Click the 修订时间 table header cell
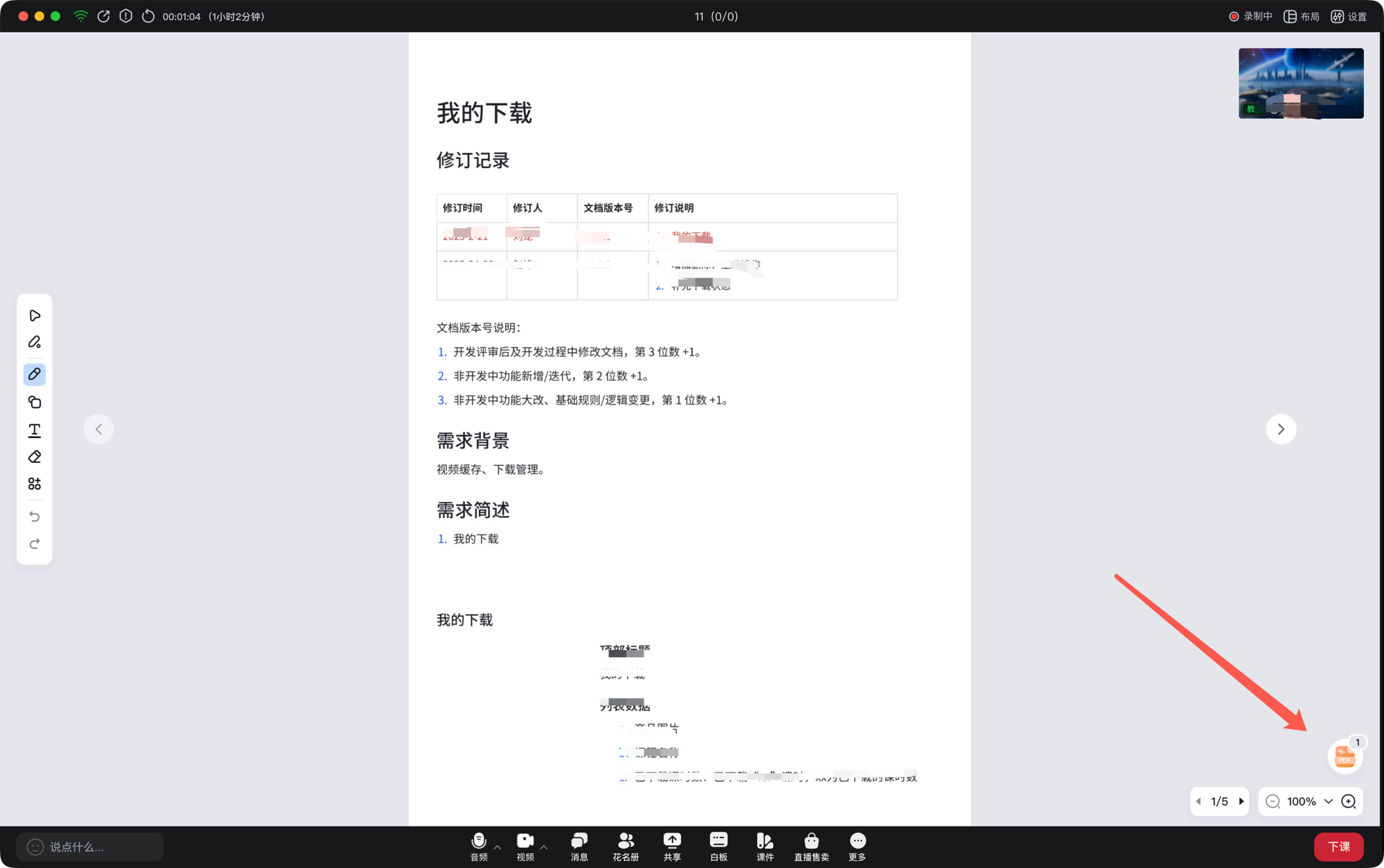Image resolution: width=1384 pixels, height=868 pixels. [x=472, y=208]
